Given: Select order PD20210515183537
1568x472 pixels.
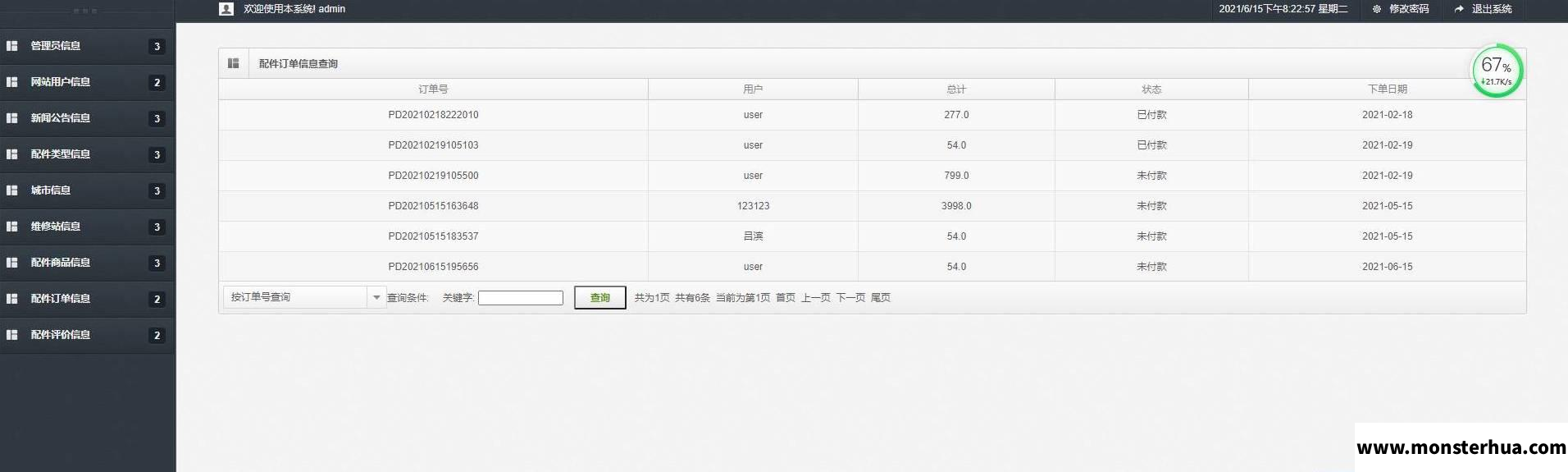Looking at the screenshot, I should pyautogui.click(x=433, y=236).
